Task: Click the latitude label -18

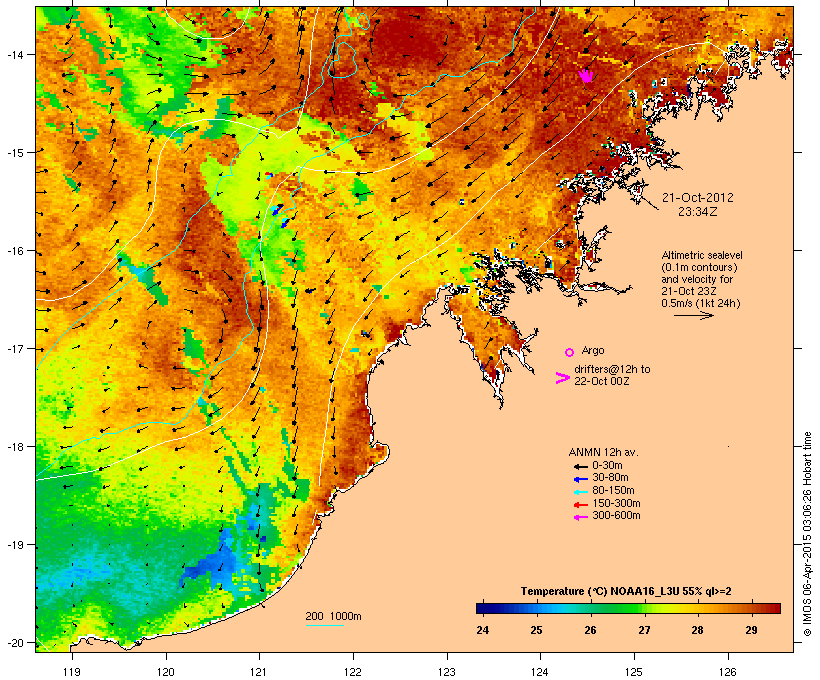Action: click(x=14, y=447)
